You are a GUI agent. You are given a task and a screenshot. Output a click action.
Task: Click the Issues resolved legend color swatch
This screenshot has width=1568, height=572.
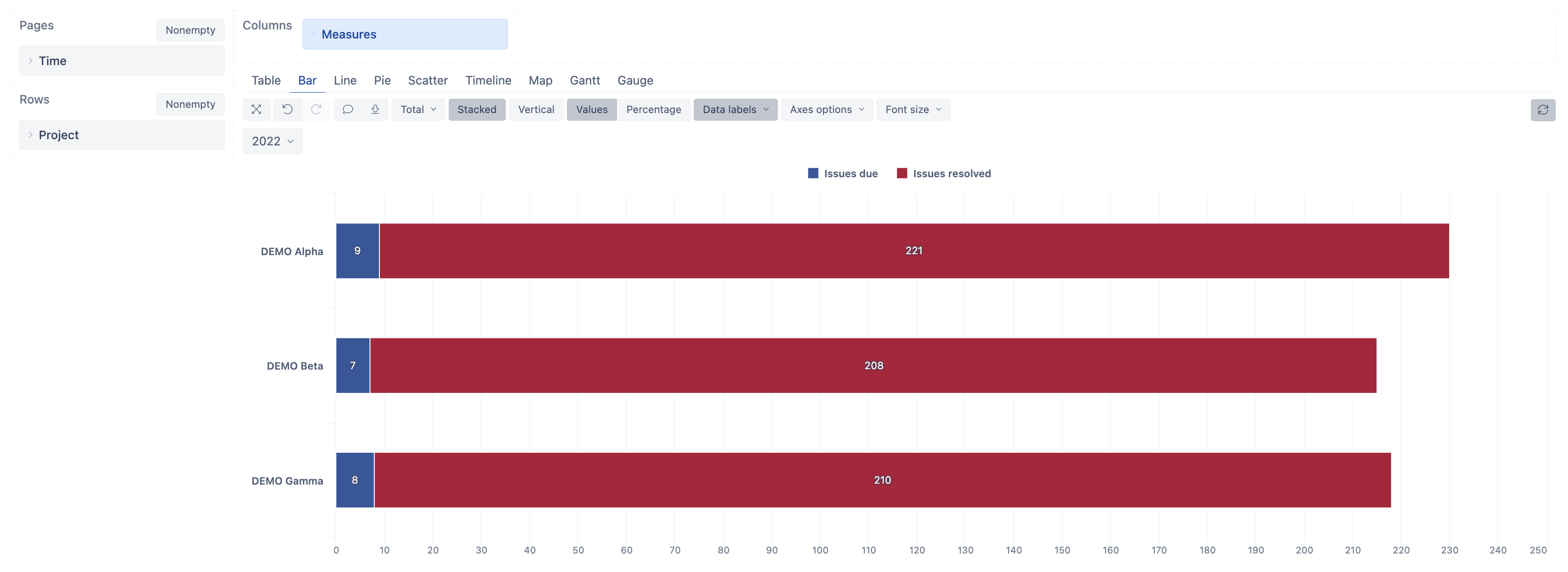[902, 173]
